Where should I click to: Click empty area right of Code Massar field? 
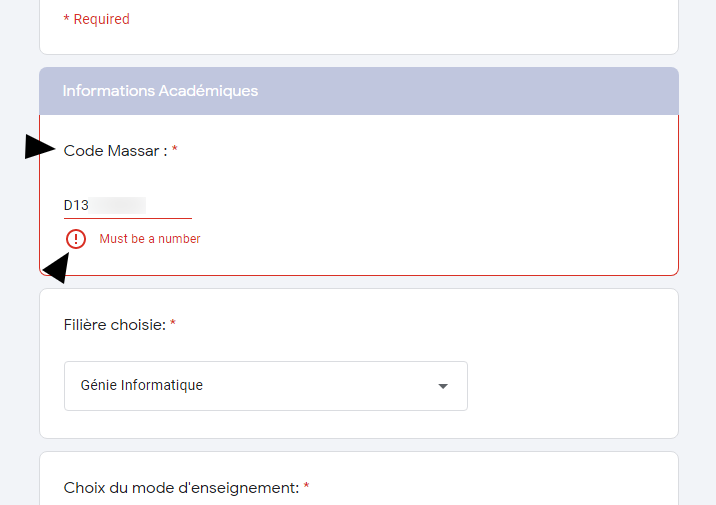click(x=430, y=205)
